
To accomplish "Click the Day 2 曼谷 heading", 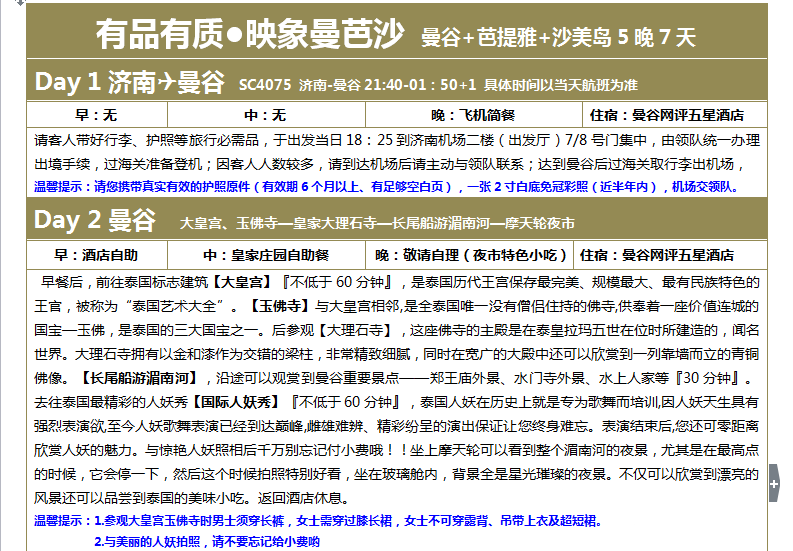I will (95, 219).
